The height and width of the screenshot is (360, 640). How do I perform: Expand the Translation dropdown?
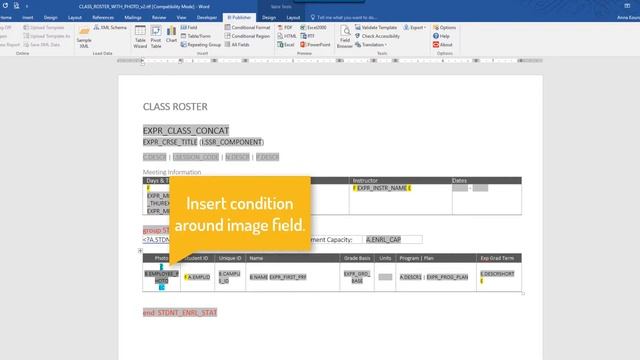pos(371,44)
